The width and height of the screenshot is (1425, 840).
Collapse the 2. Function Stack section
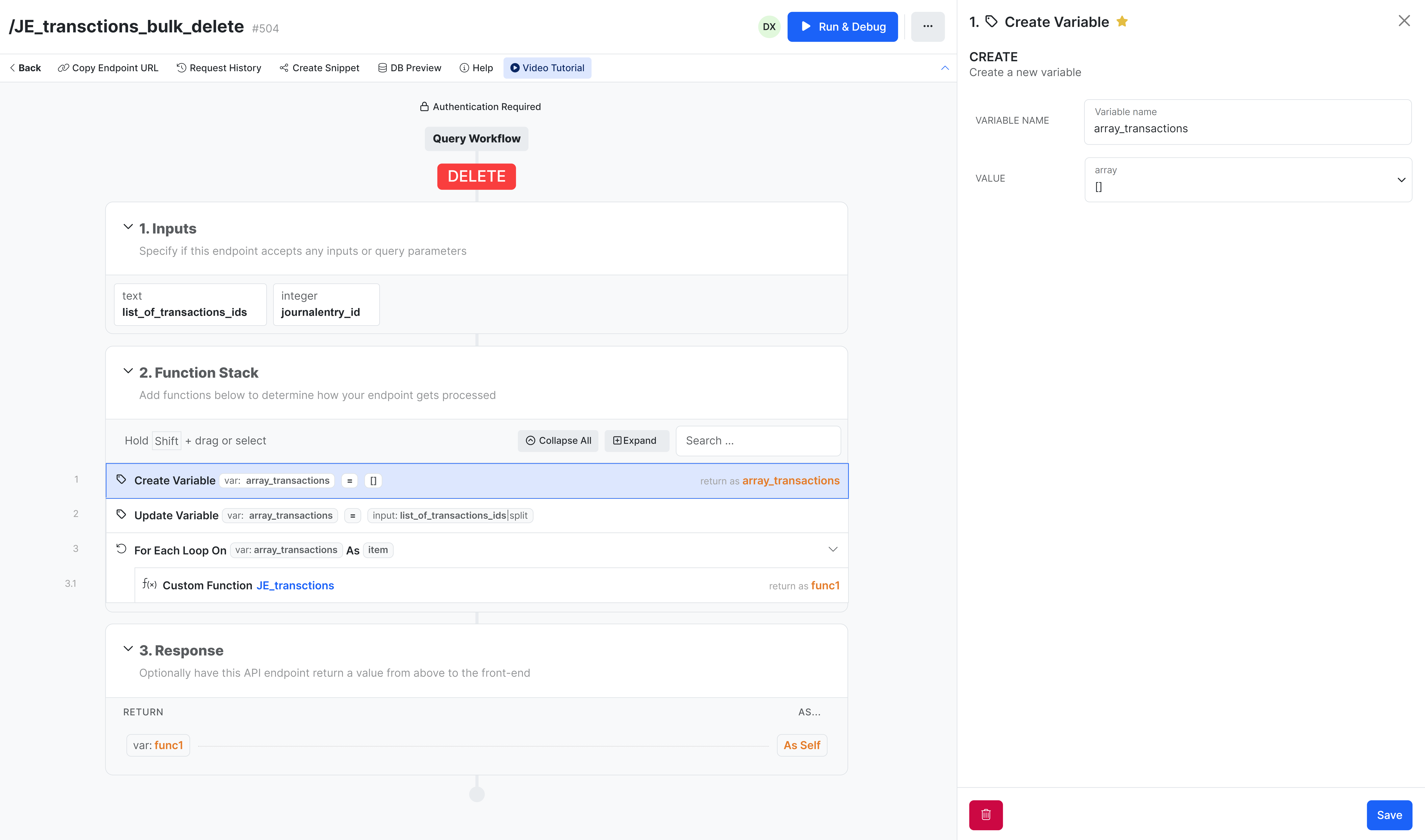click(x=128, y=371)
